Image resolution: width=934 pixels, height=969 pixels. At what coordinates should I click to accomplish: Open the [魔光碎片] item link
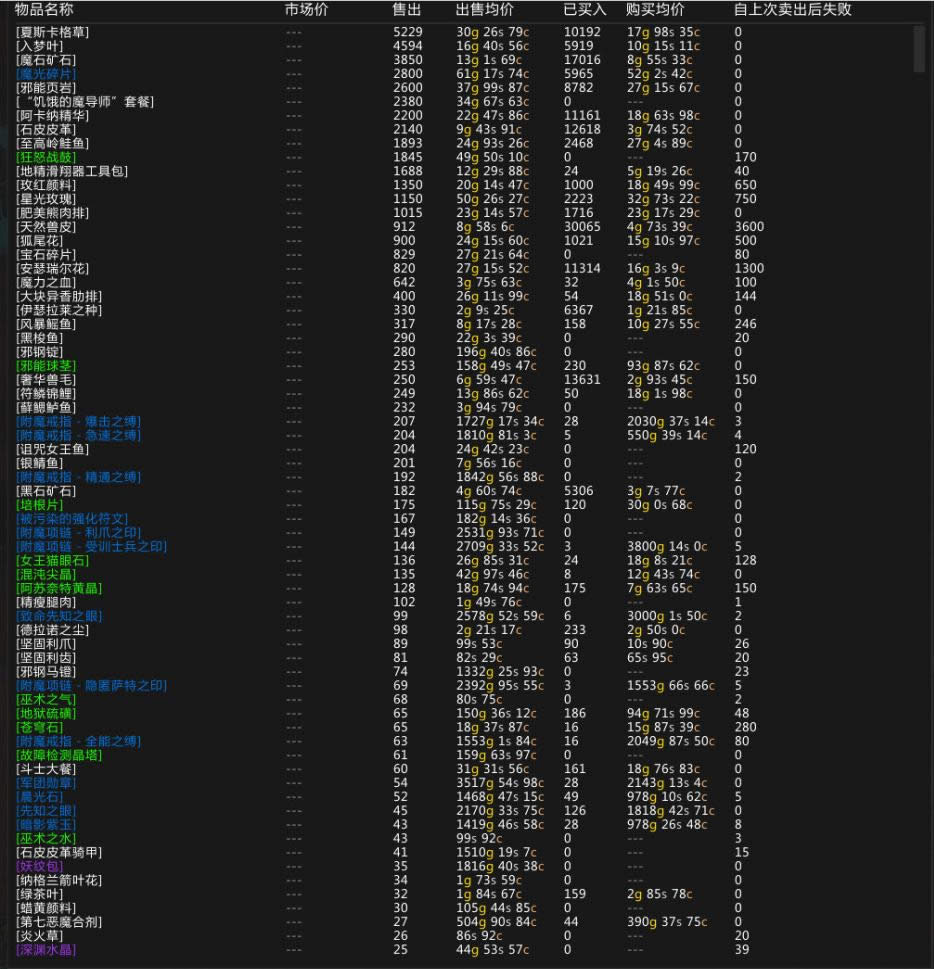(x=46, y=75)
